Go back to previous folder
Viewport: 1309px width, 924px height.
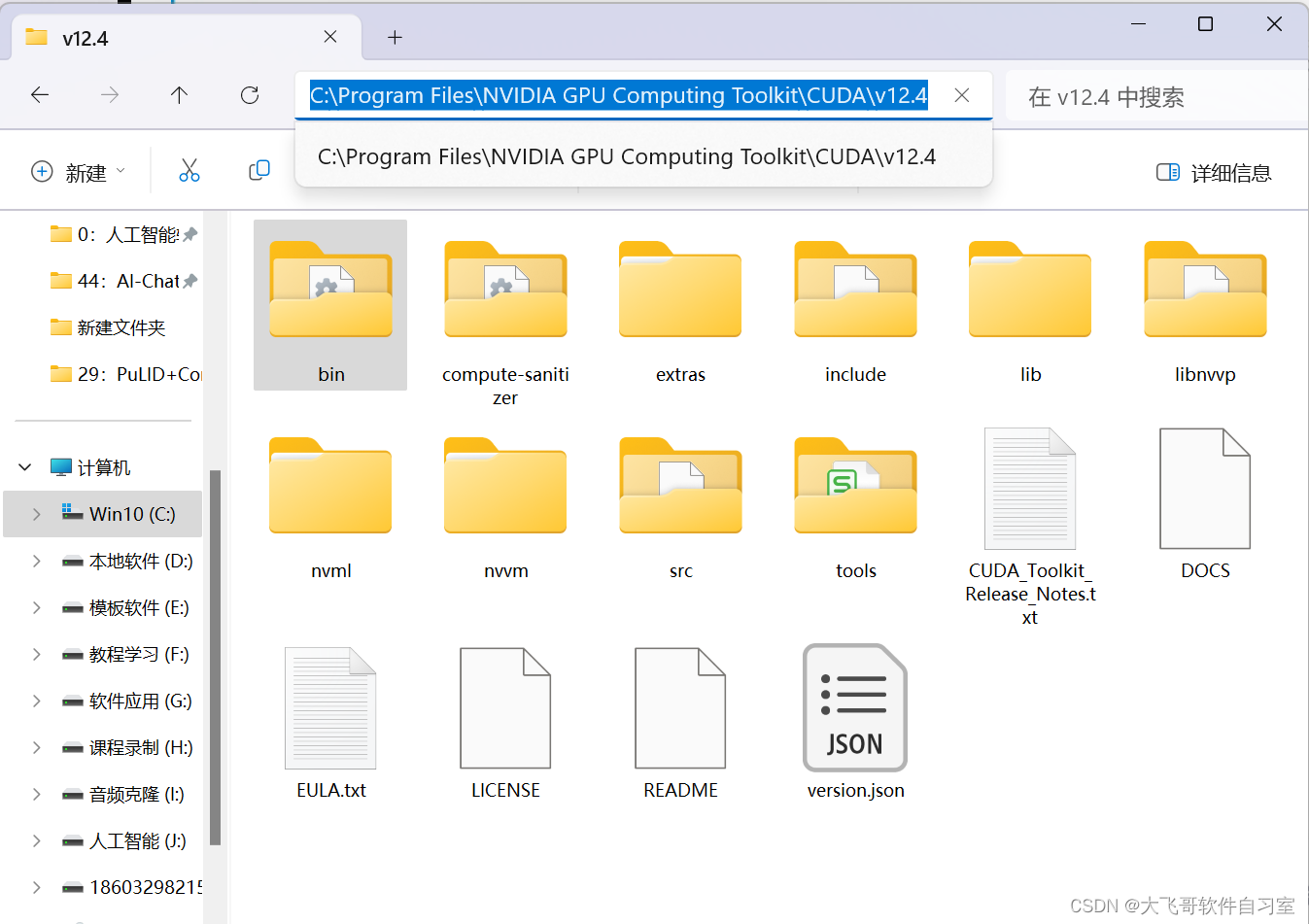tap(40, 95)
